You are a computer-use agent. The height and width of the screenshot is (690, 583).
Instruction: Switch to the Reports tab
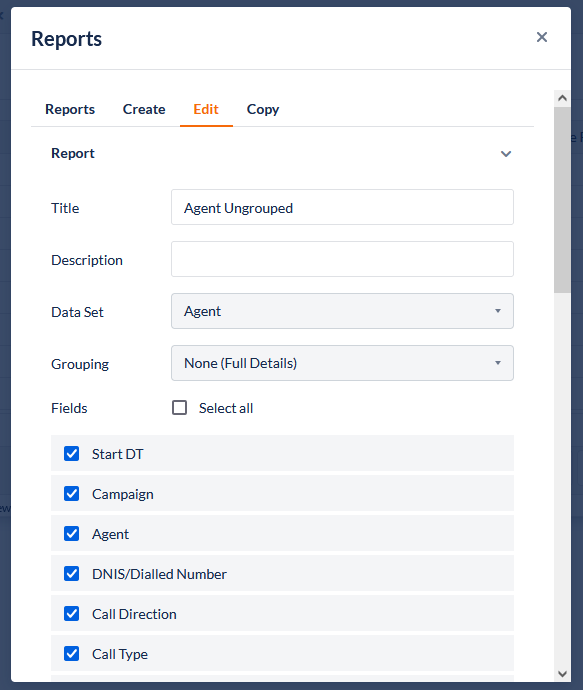(70, 109)
